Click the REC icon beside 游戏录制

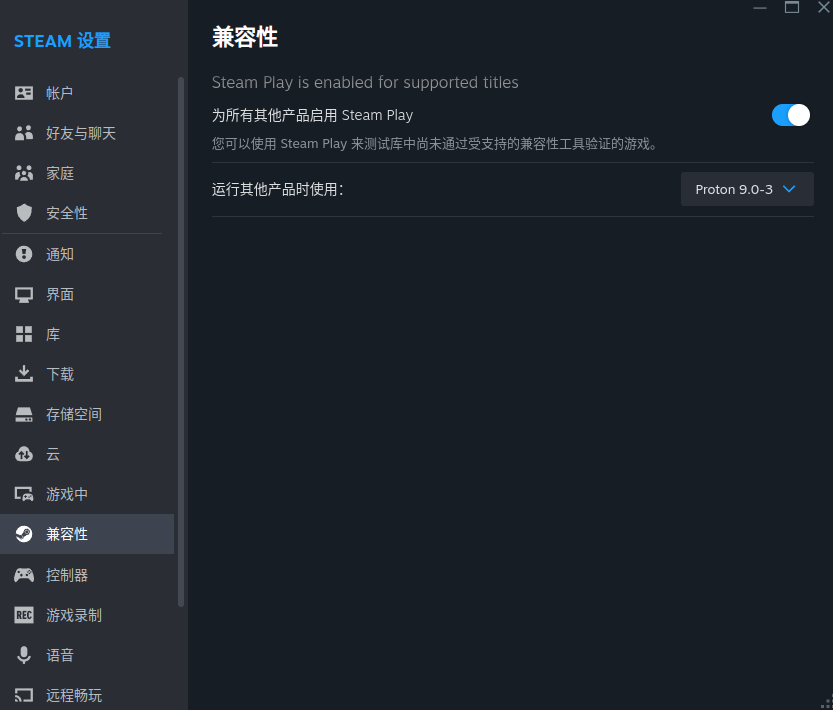[24, 615]
